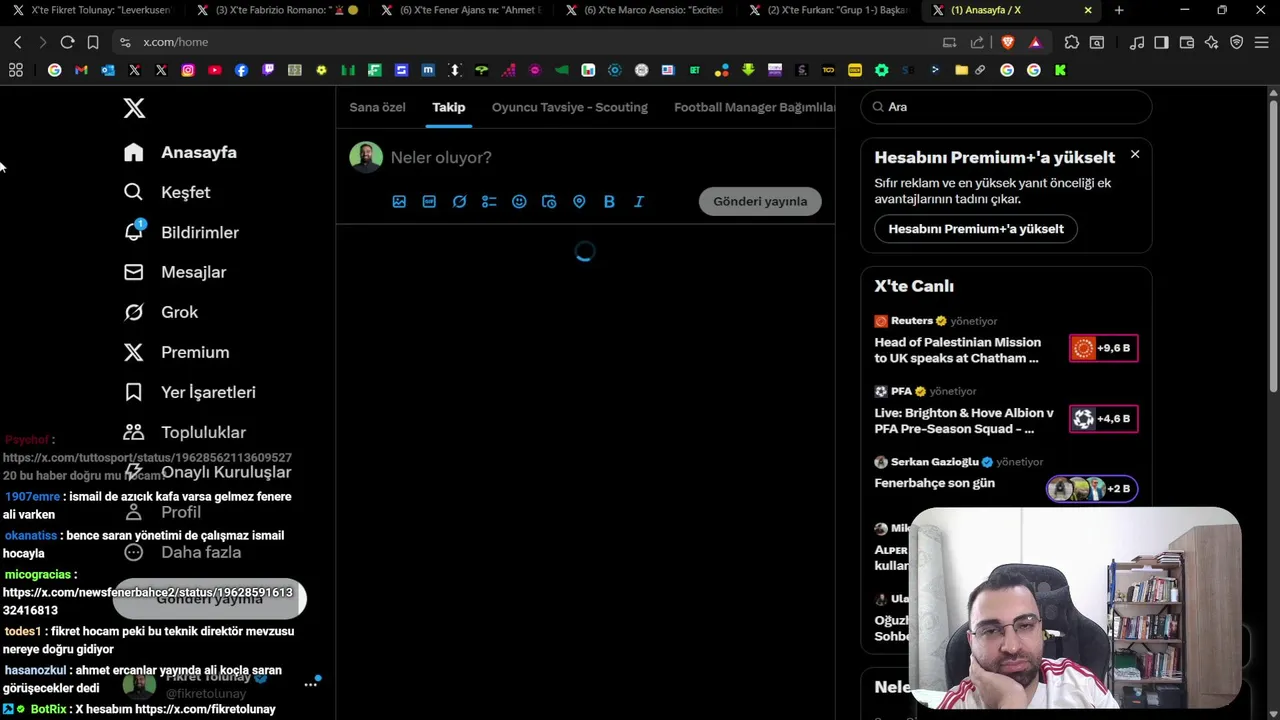
Task: Open browser main hamburger menu
Action: [x=1262, y=42]
